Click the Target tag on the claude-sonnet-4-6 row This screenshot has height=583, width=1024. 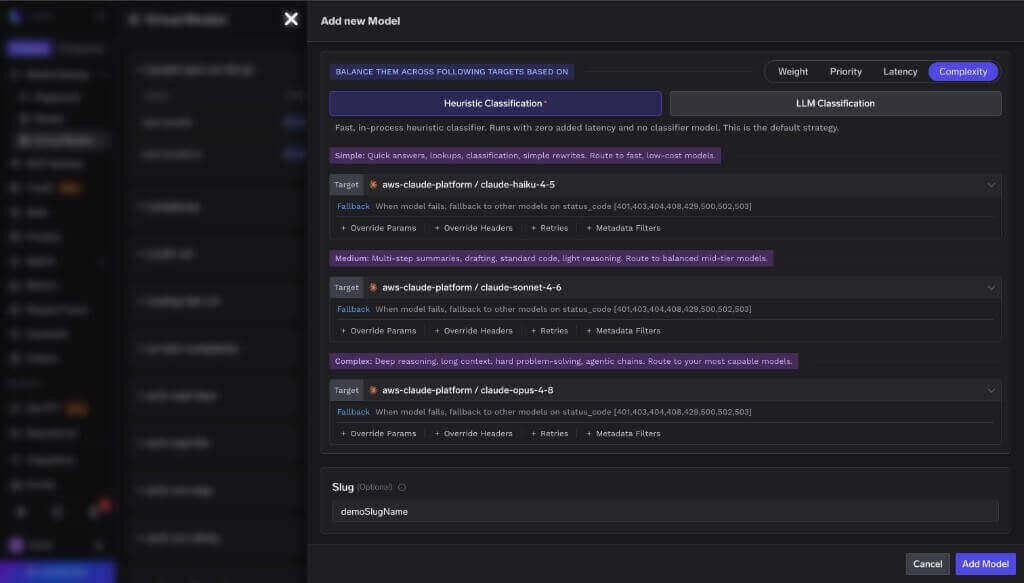pyautogui.click(x=346, y=287)
